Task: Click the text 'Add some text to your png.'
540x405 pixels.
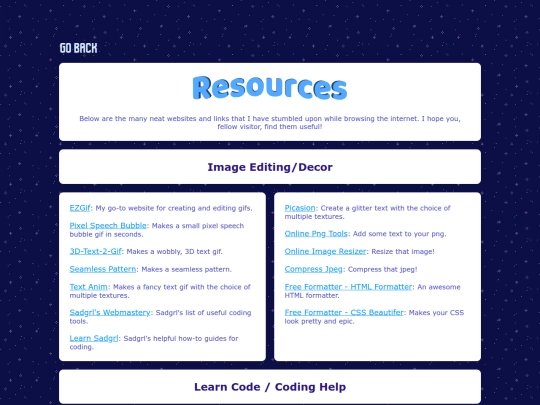Action: [399, 234]
